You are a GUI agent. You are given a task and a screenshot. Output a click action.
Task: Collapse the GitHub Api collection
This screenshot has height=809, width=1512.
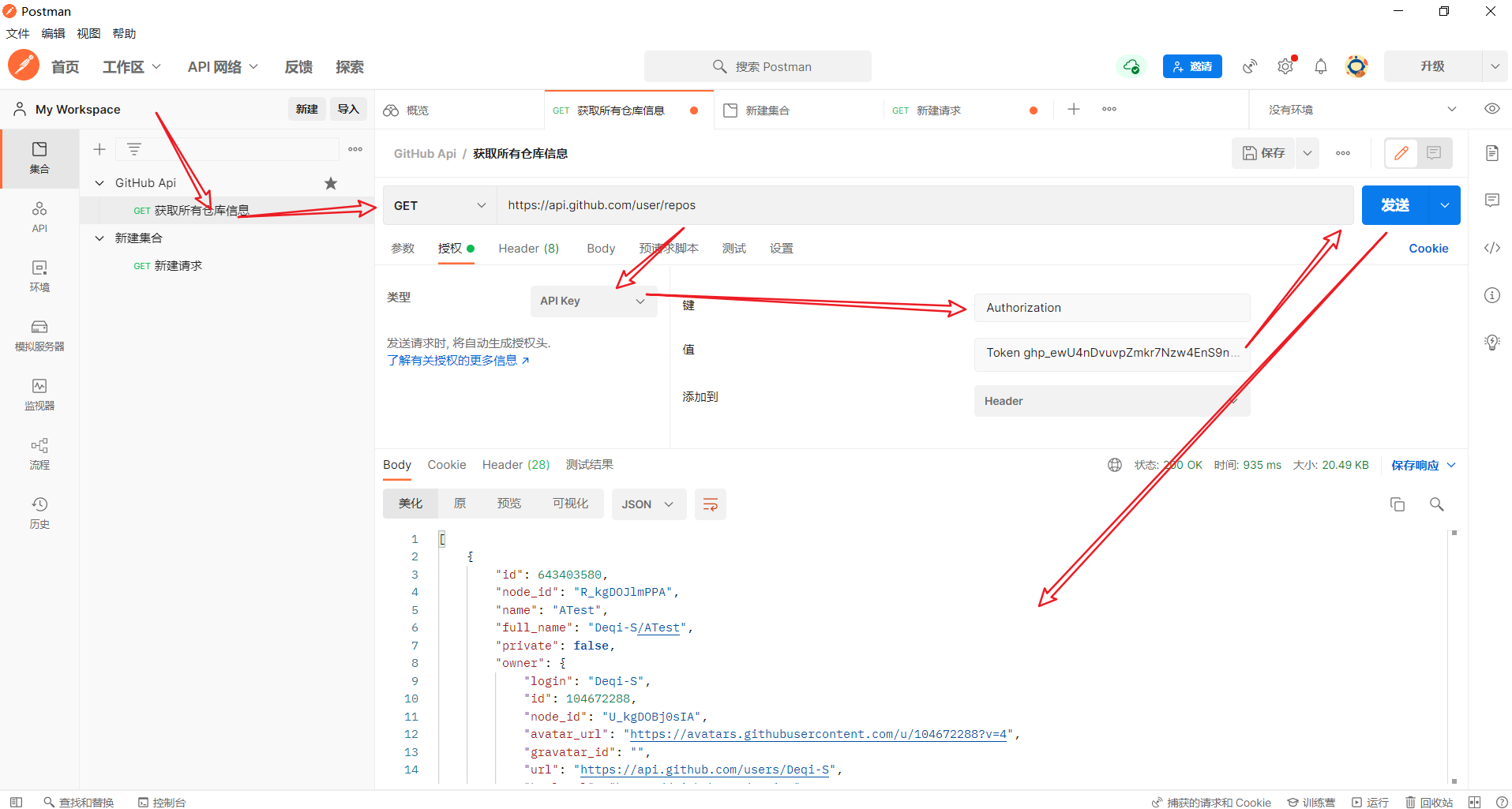click(x=99, y=183)
